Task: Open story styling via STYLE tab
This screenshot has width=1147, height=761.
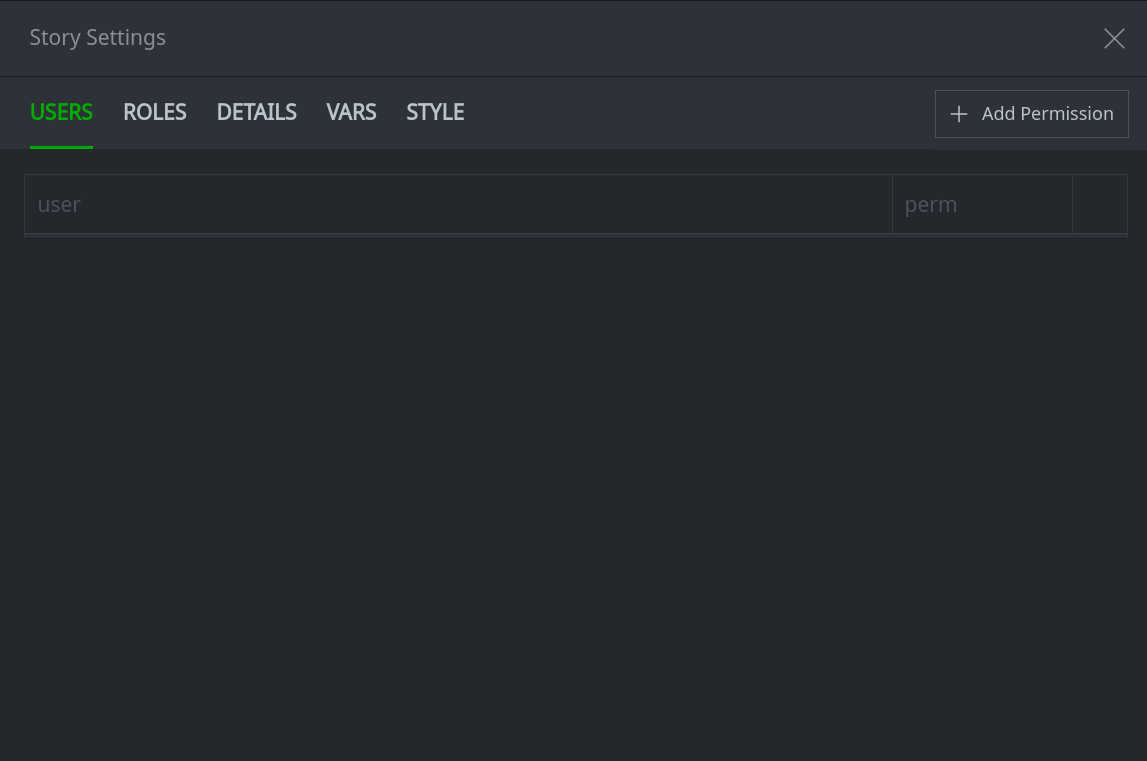Action: [435, 112]
